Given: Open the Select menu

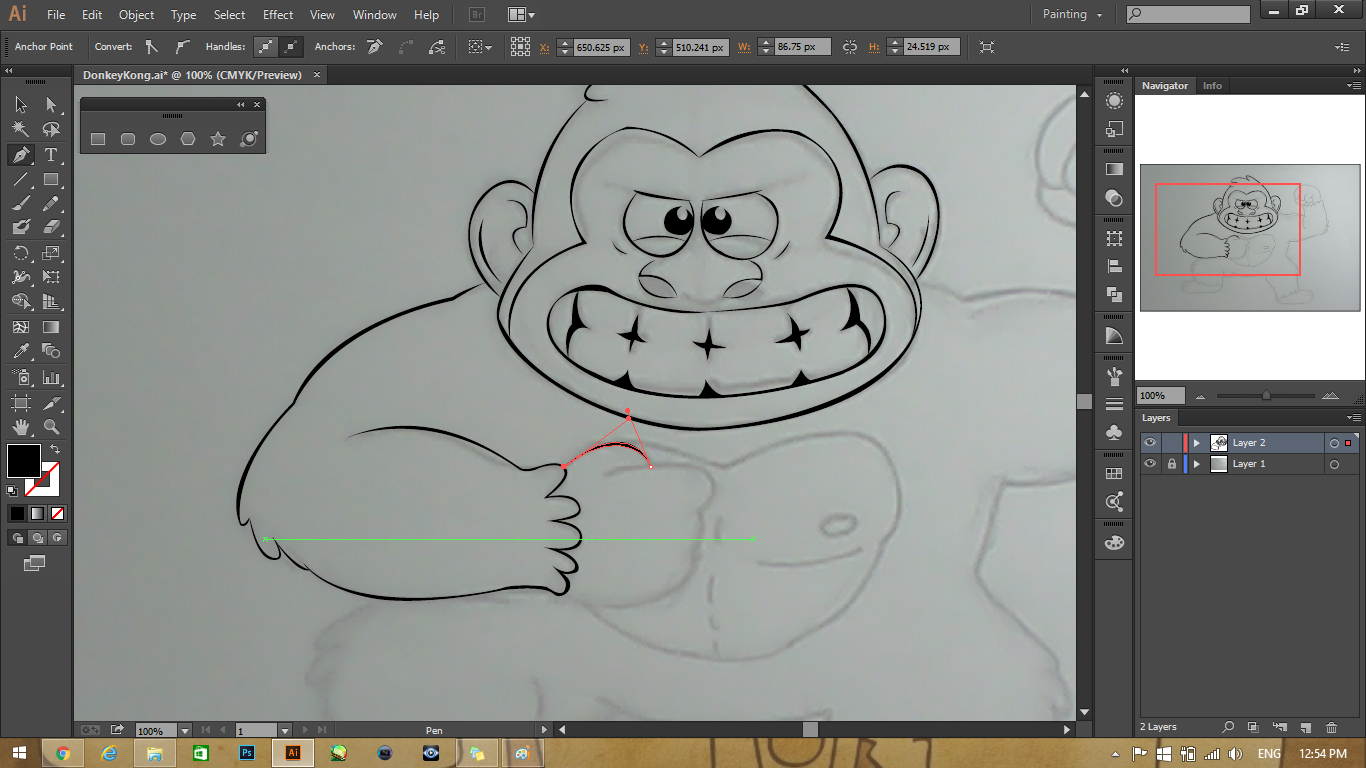Looking at the screenshot, I should pyautogui.click(x=229, y=15).
